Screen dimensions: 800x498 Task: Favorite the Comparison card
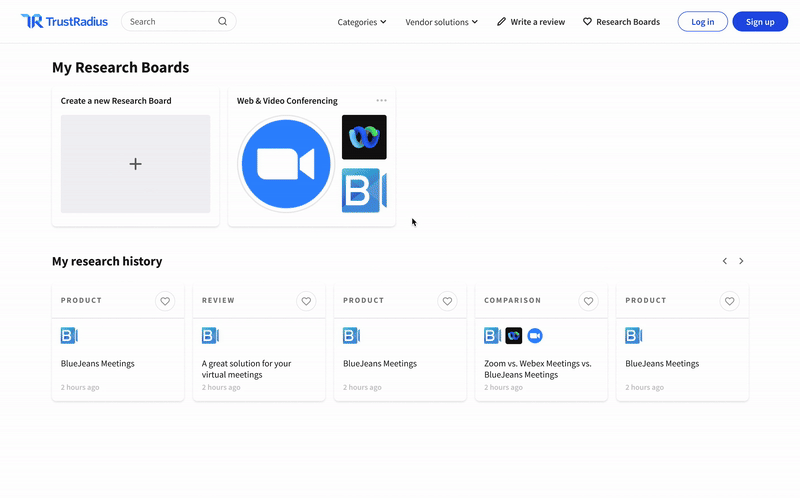pyautogui.click(x=588, y=301)
